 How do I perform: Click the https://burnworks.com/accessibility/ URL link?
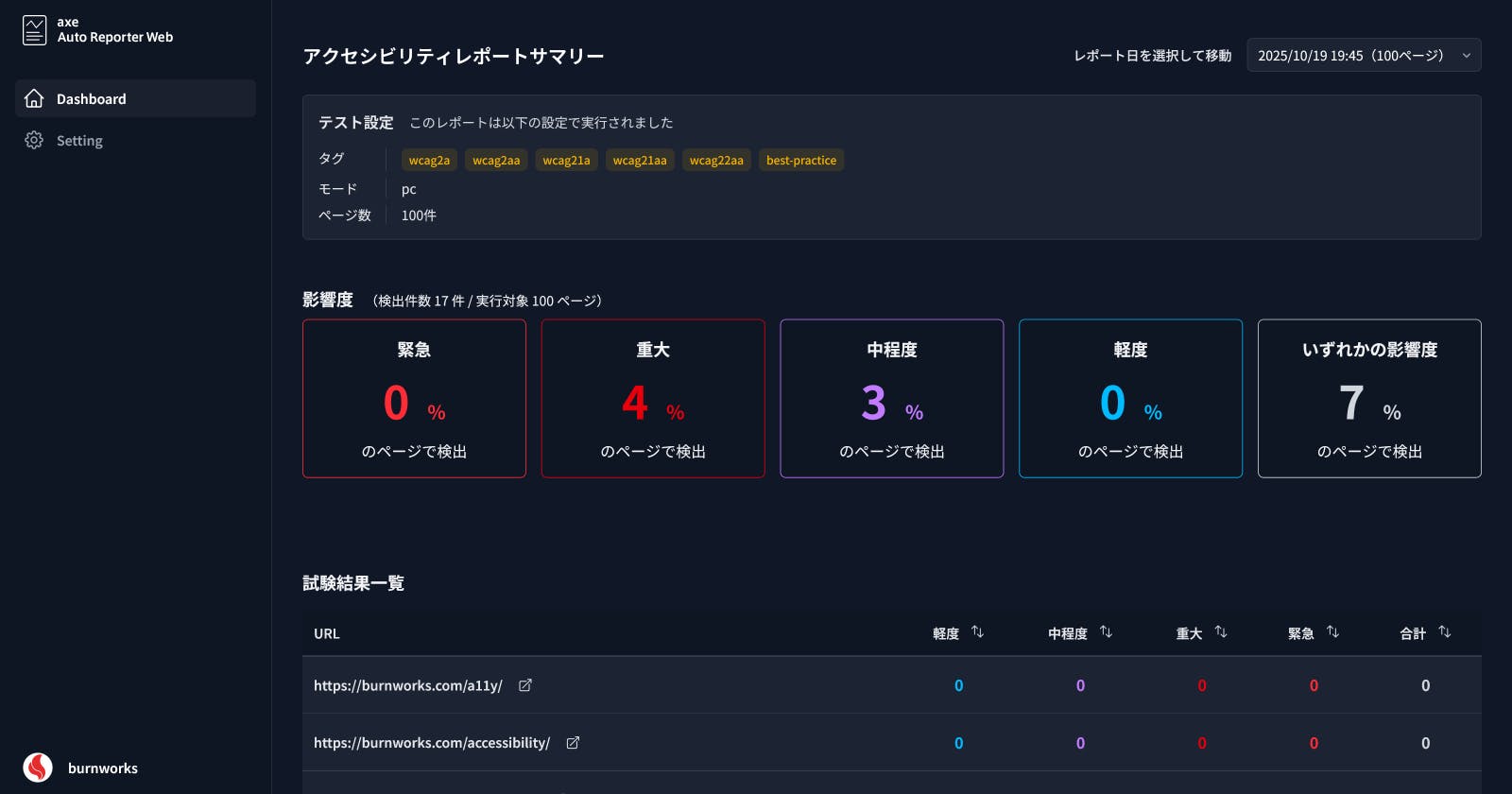tap(432, 743)
